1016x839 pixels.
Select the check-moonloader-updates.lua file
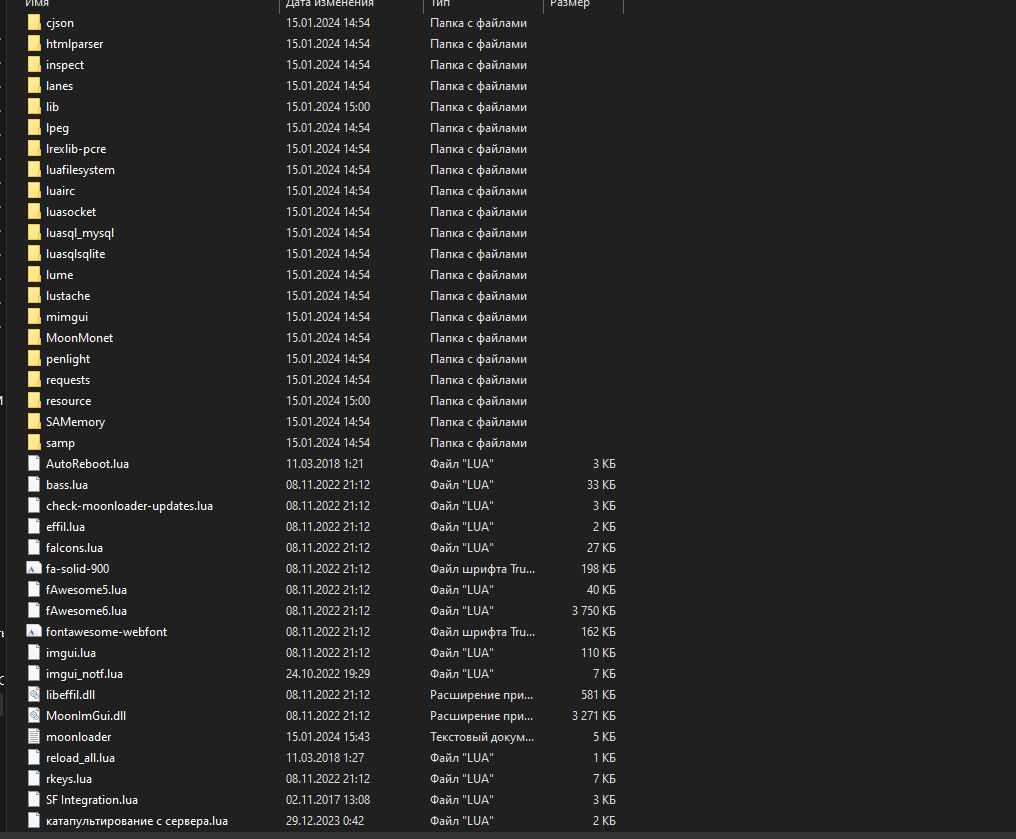coord(129,506)
